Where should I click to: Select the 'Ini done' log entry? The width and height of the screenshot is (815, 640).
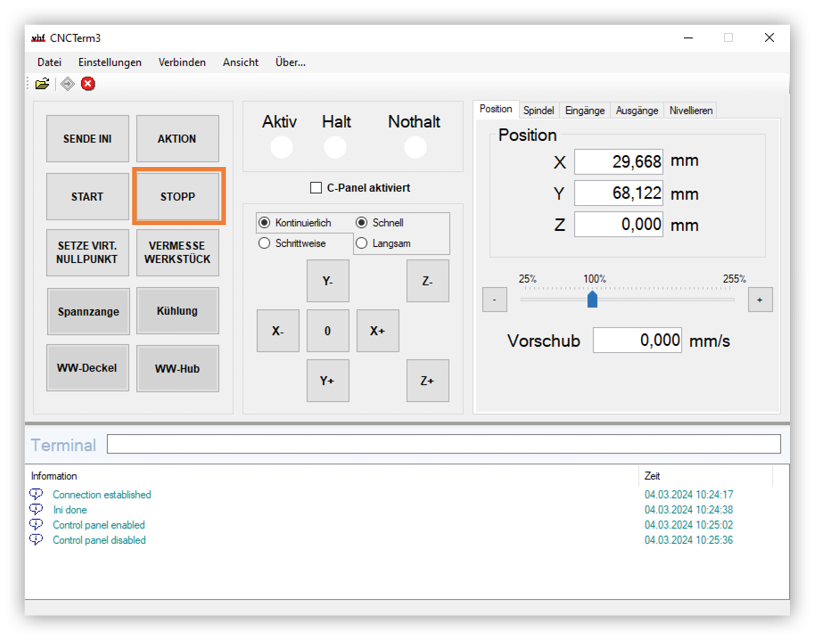pos(70,510)
